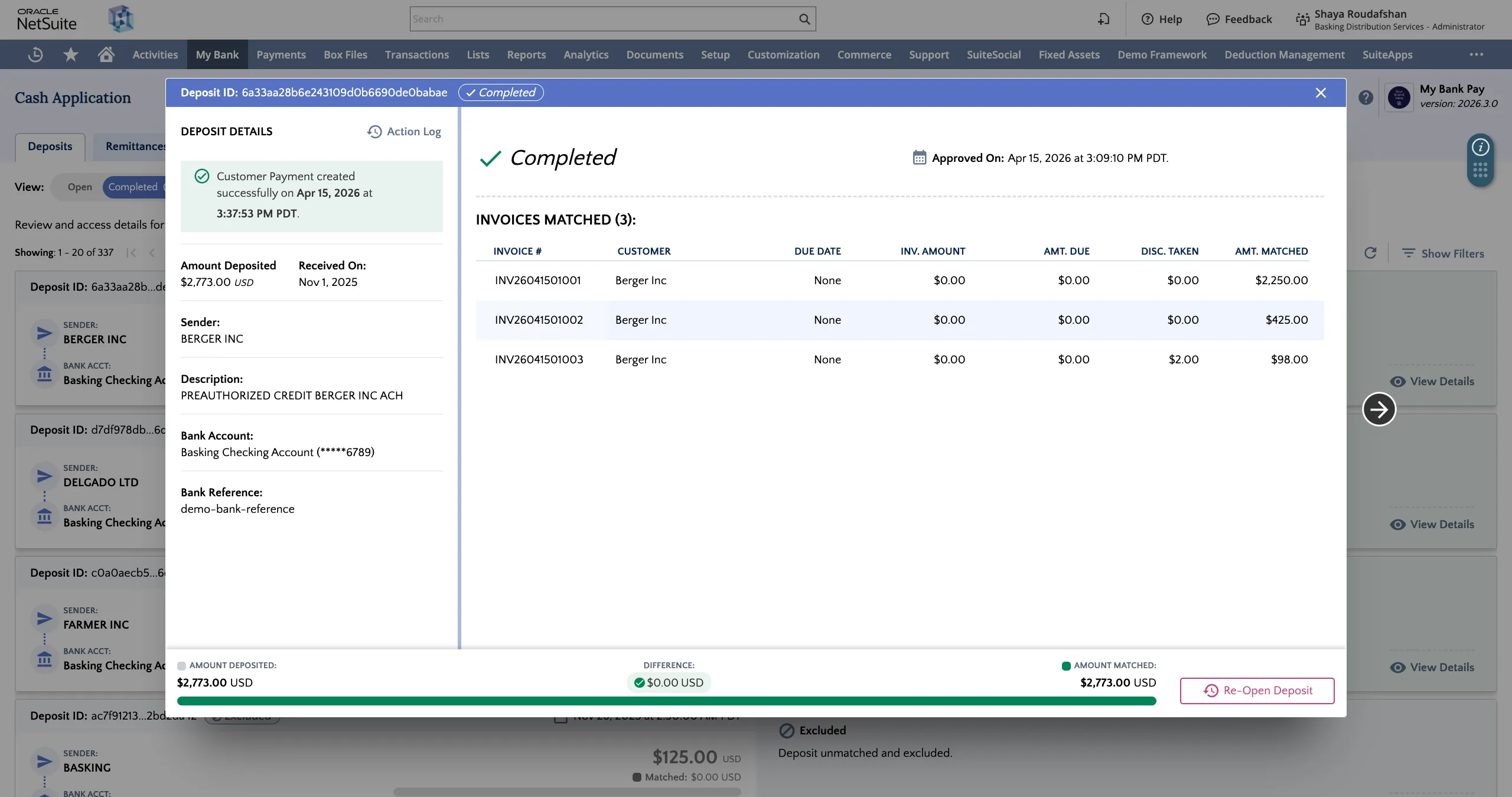Open the Feedback link
This screenshot has height=797, width=1512.
1239,19
